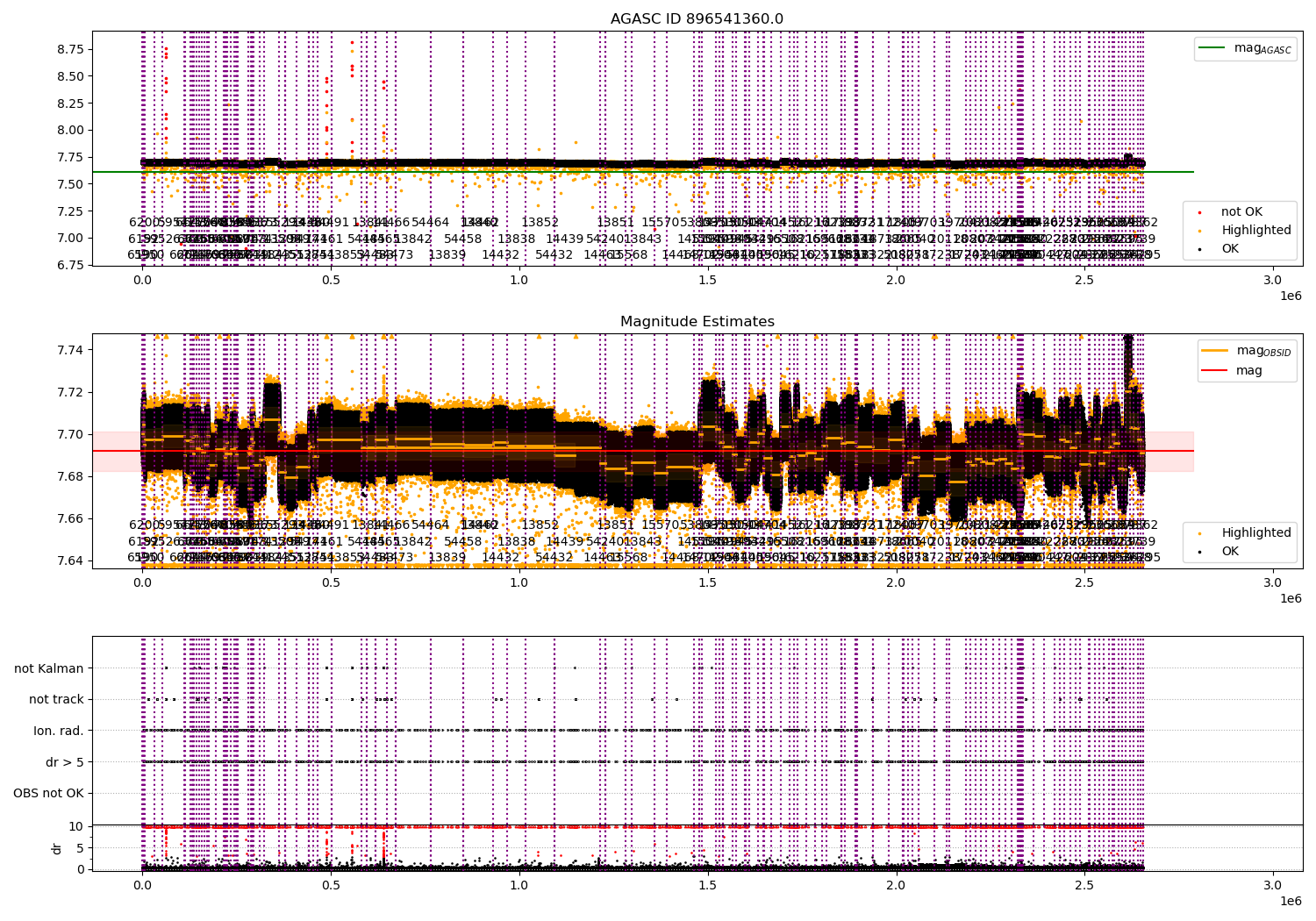Click the red "not OK" legend marker, top plot
The height and width of the screenshot is (921, 1316).
[1199, 212]
